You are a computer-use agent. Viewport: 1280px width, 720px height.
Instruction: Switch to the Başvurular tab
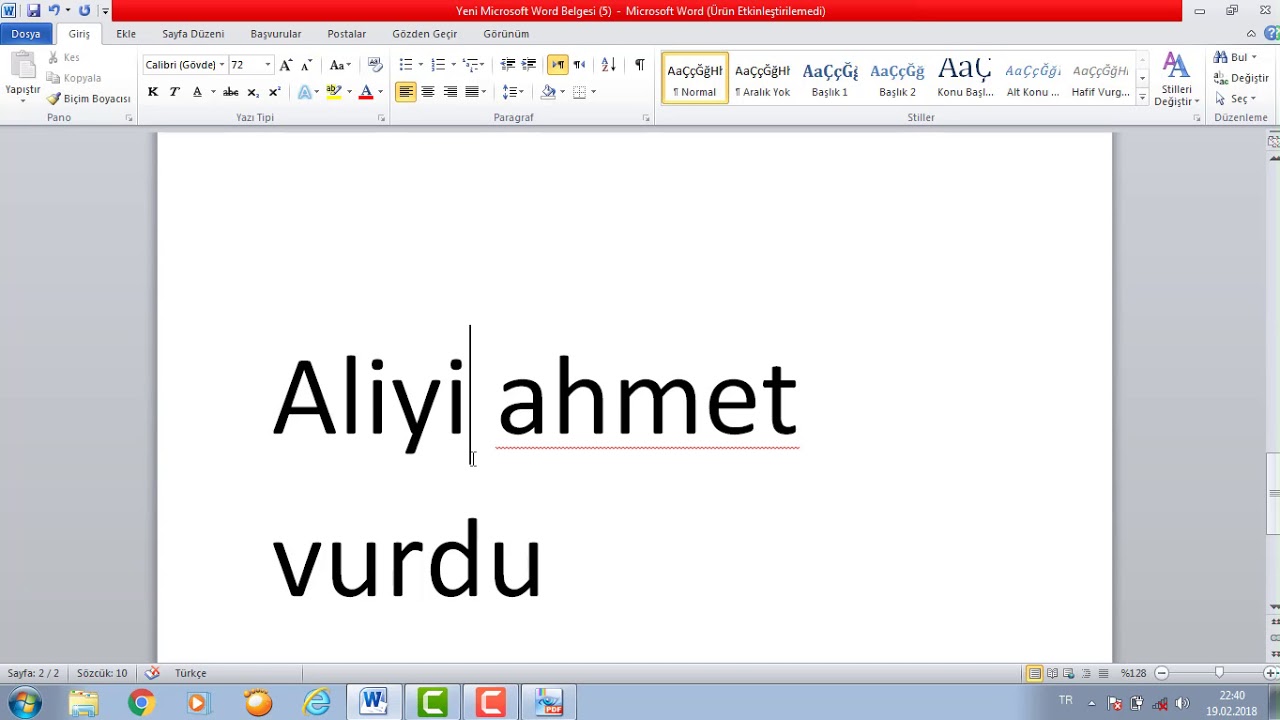(x=276, y=34)
